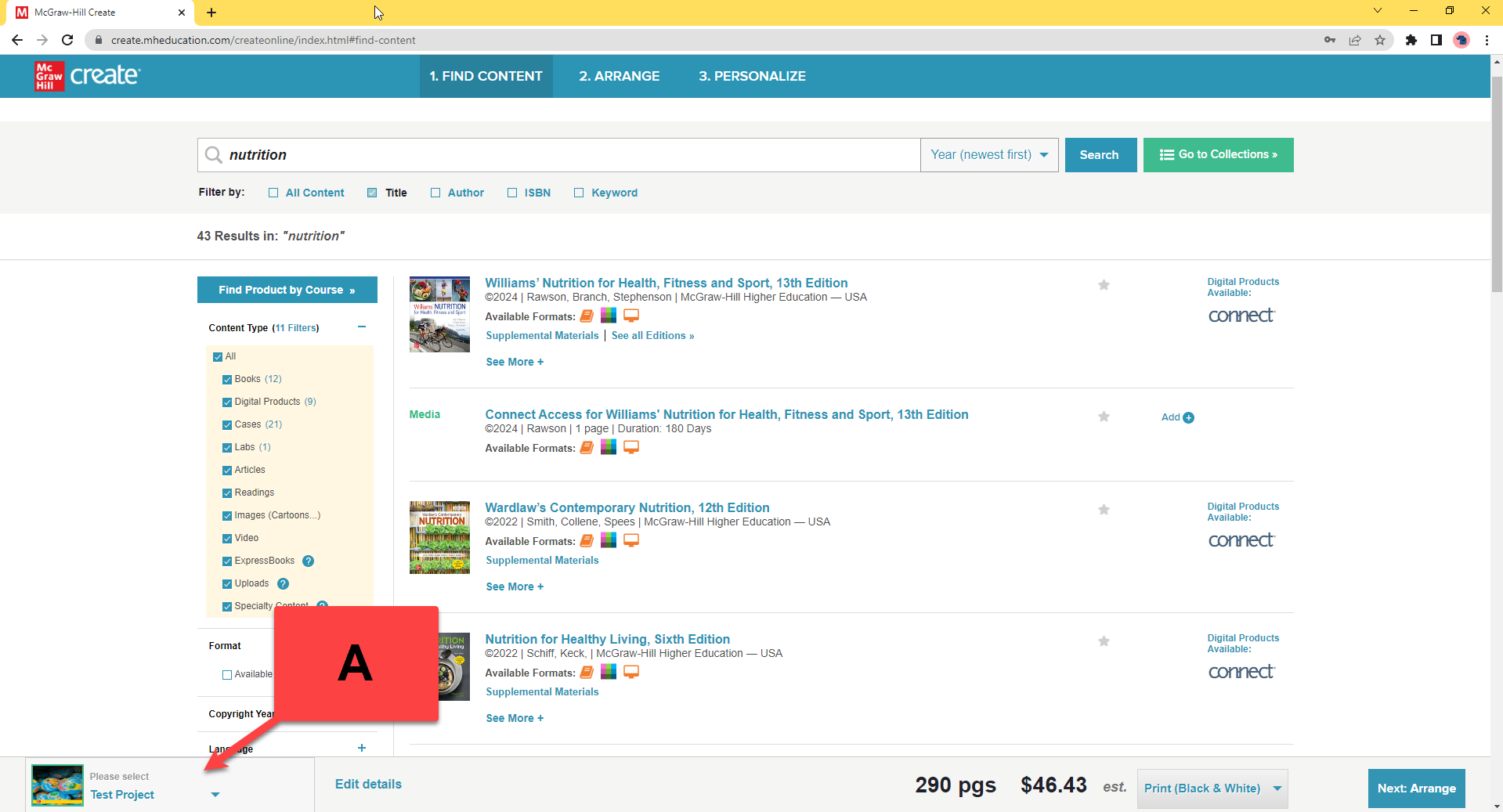The image size is (1503, 812).
Task: Open the Year (newest first) sort dropdown
Action: [x=988, y=155]
